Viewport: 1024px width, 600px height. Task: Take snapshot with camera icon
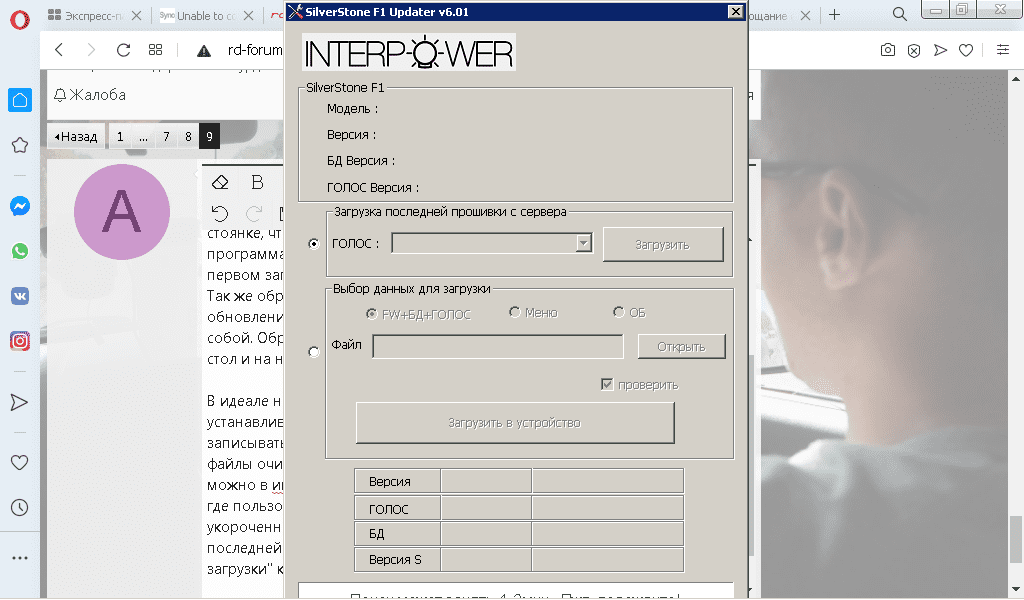tap(888, 50)
